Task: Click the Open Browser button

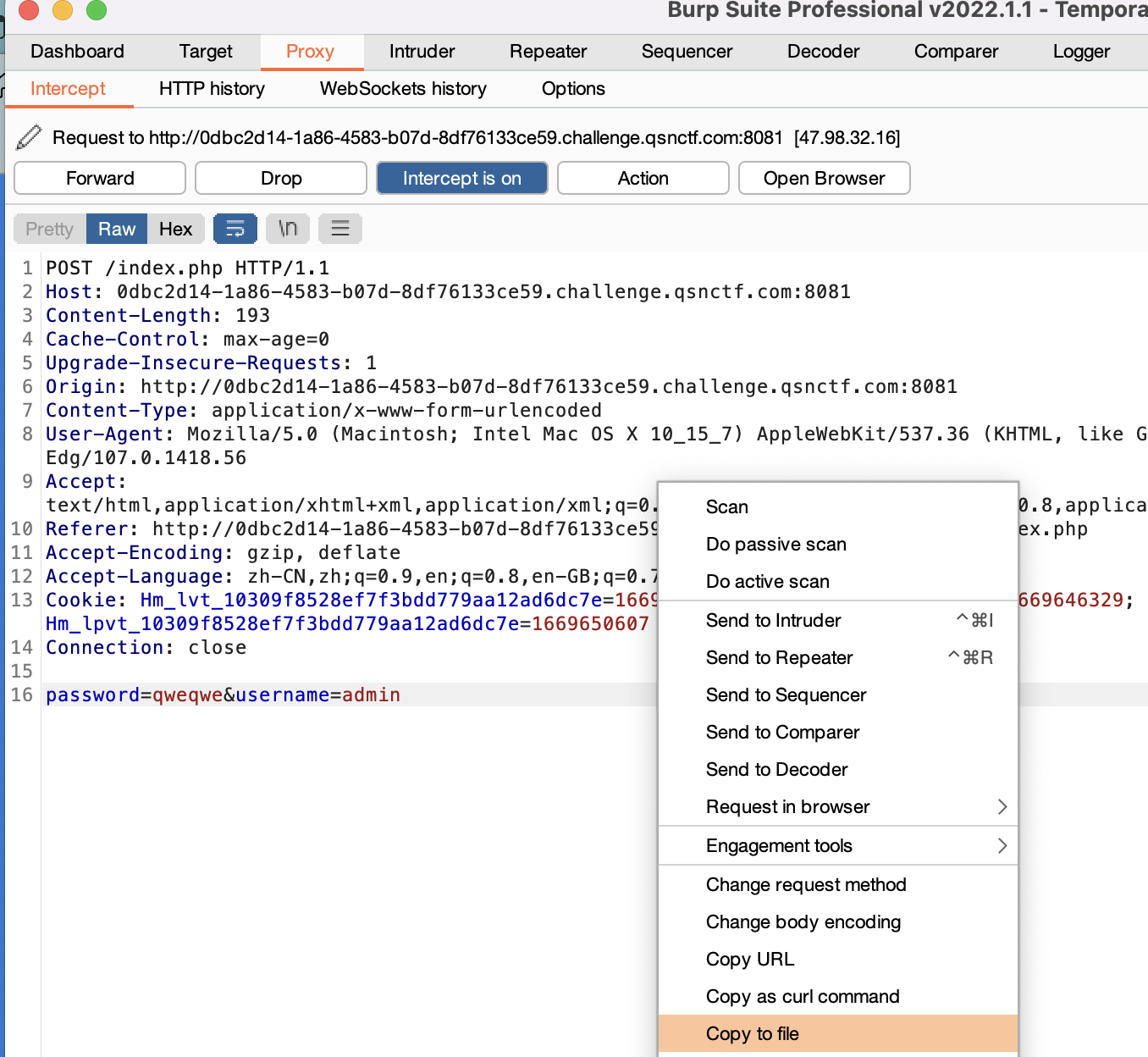Action: click(825, 178)
